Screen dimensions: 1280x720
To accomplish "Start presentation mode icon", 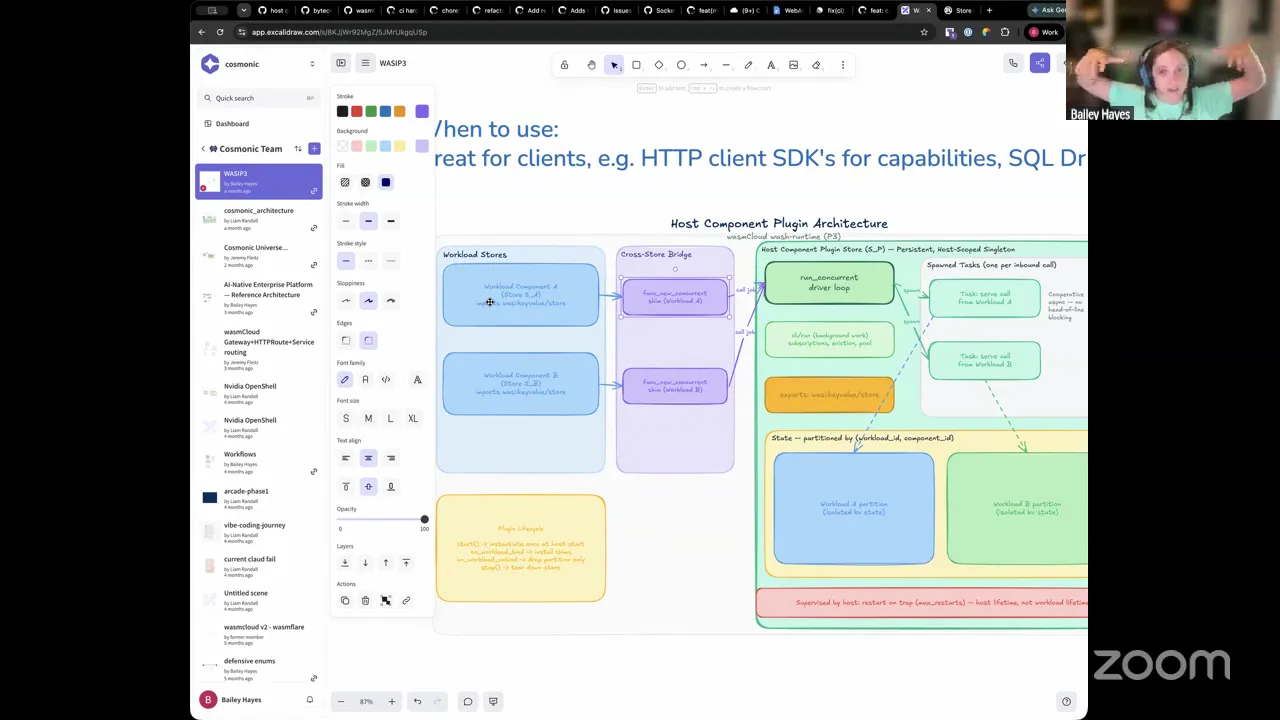I will pyautogui.click(x=493, y=702).
